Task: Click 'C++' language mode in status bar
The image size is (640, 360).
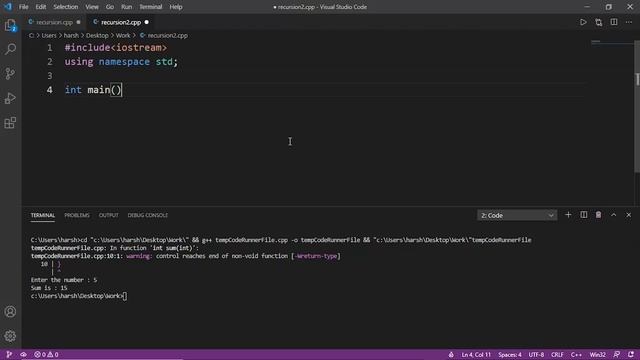Action: [576, 355]
